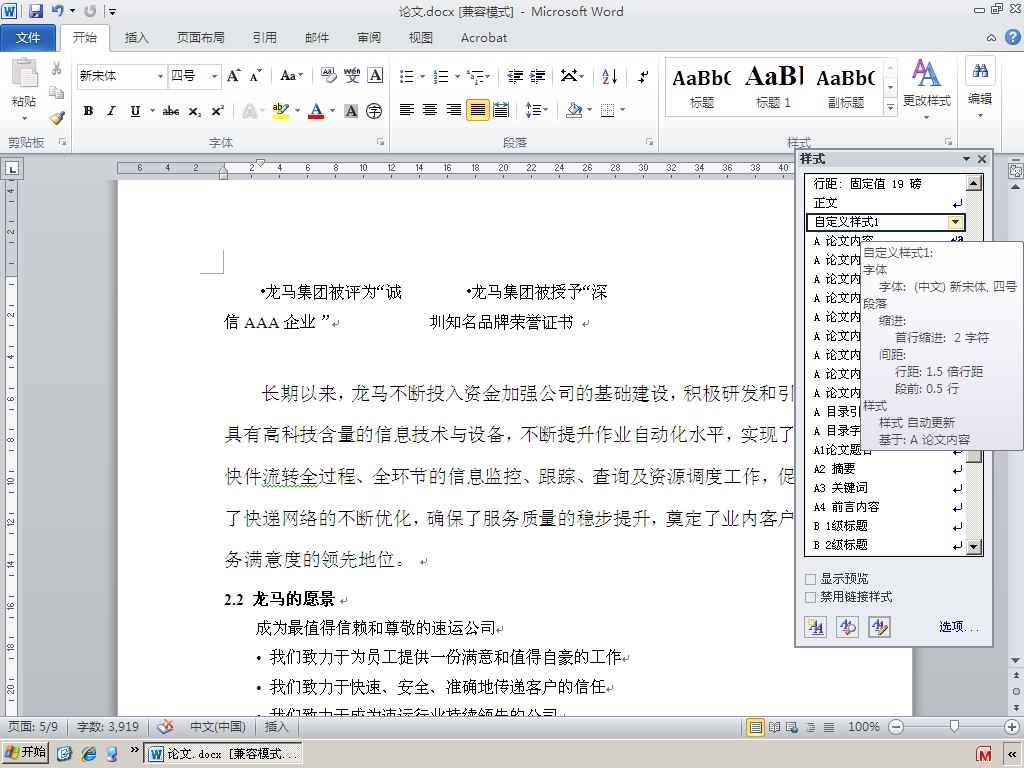Viewport: 1024px width, 768px height.
Task: Apply subscript formatting
Action: pos(195,111)
